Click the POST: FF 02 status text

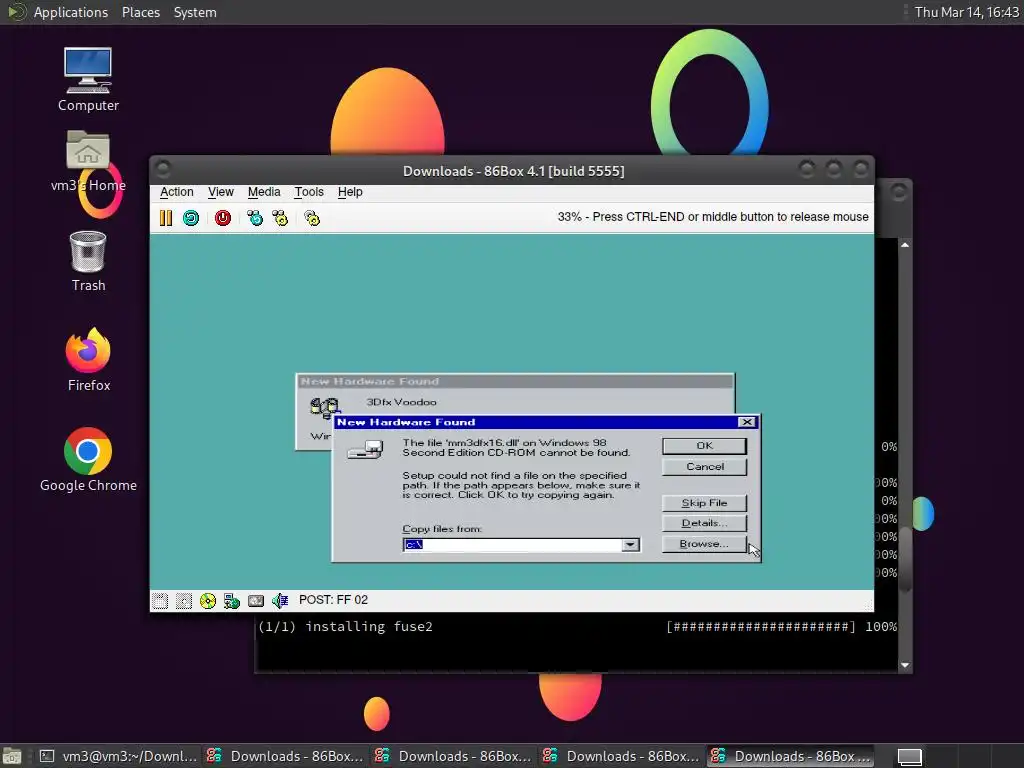click(333, 600)
